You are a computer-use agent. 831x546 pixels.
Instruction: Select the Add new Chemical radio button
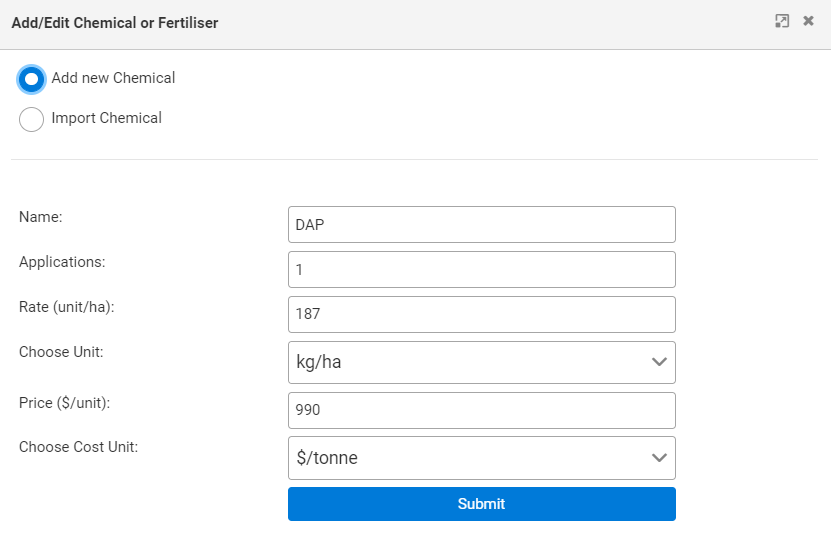tap(32, 79)
